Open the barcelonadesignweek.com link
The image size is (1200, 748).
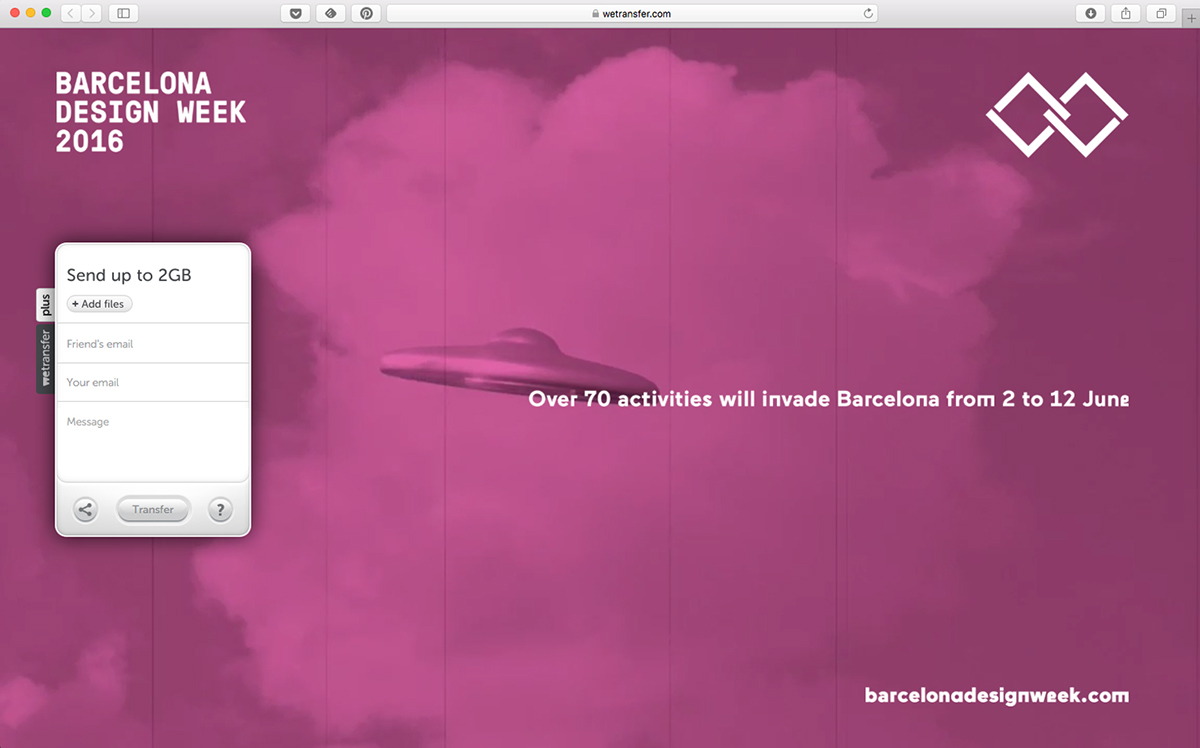[996, 695]
